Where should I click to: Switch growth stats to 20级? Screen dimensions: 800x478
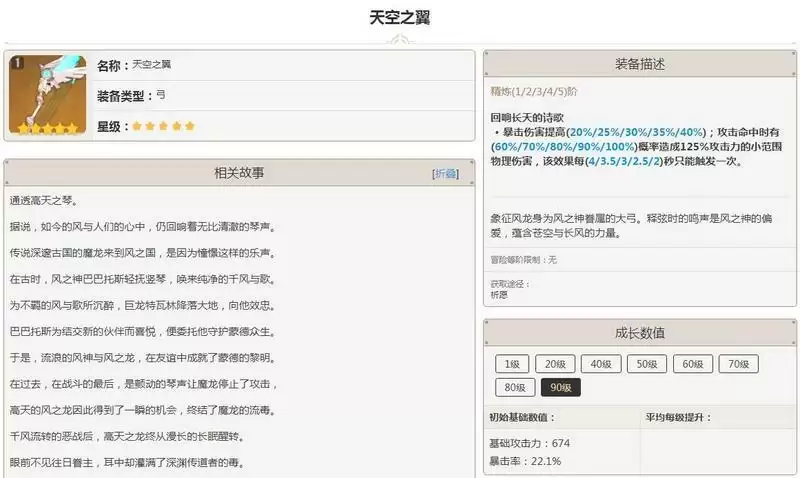click(x=555, y=364)
